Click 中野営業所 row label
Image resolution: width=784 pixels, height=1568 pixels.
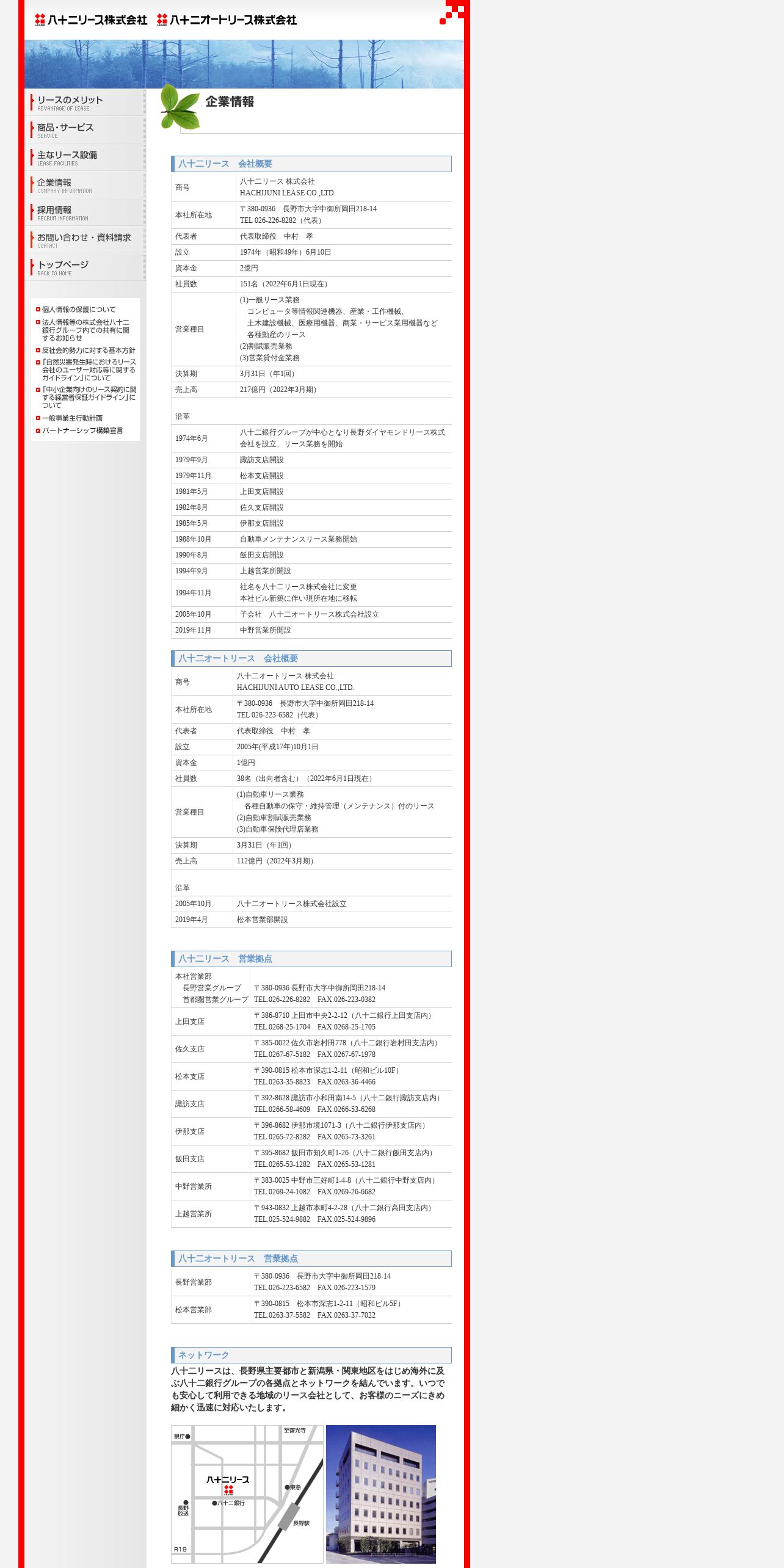(x=194, y=1186)
